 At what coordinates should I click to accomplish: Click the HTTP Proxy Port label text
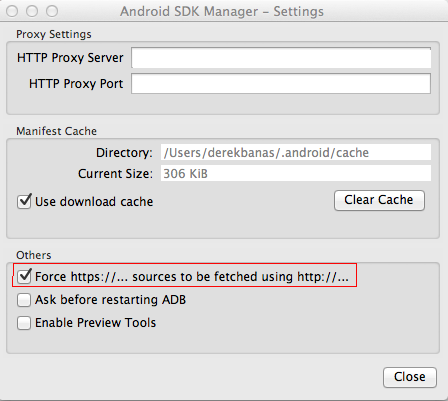point(76,84)
